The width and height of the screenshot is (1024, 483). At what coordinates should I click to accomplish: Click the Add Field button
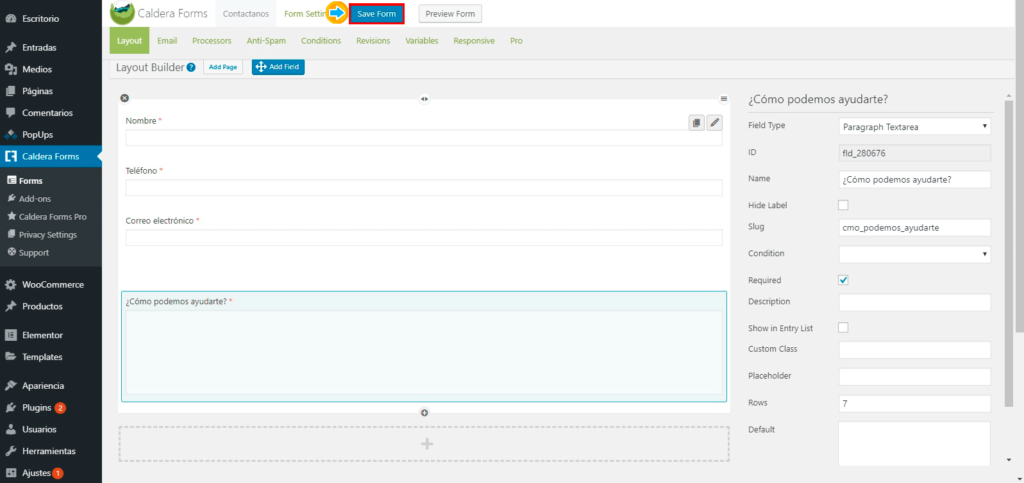[x=278, y=67]
